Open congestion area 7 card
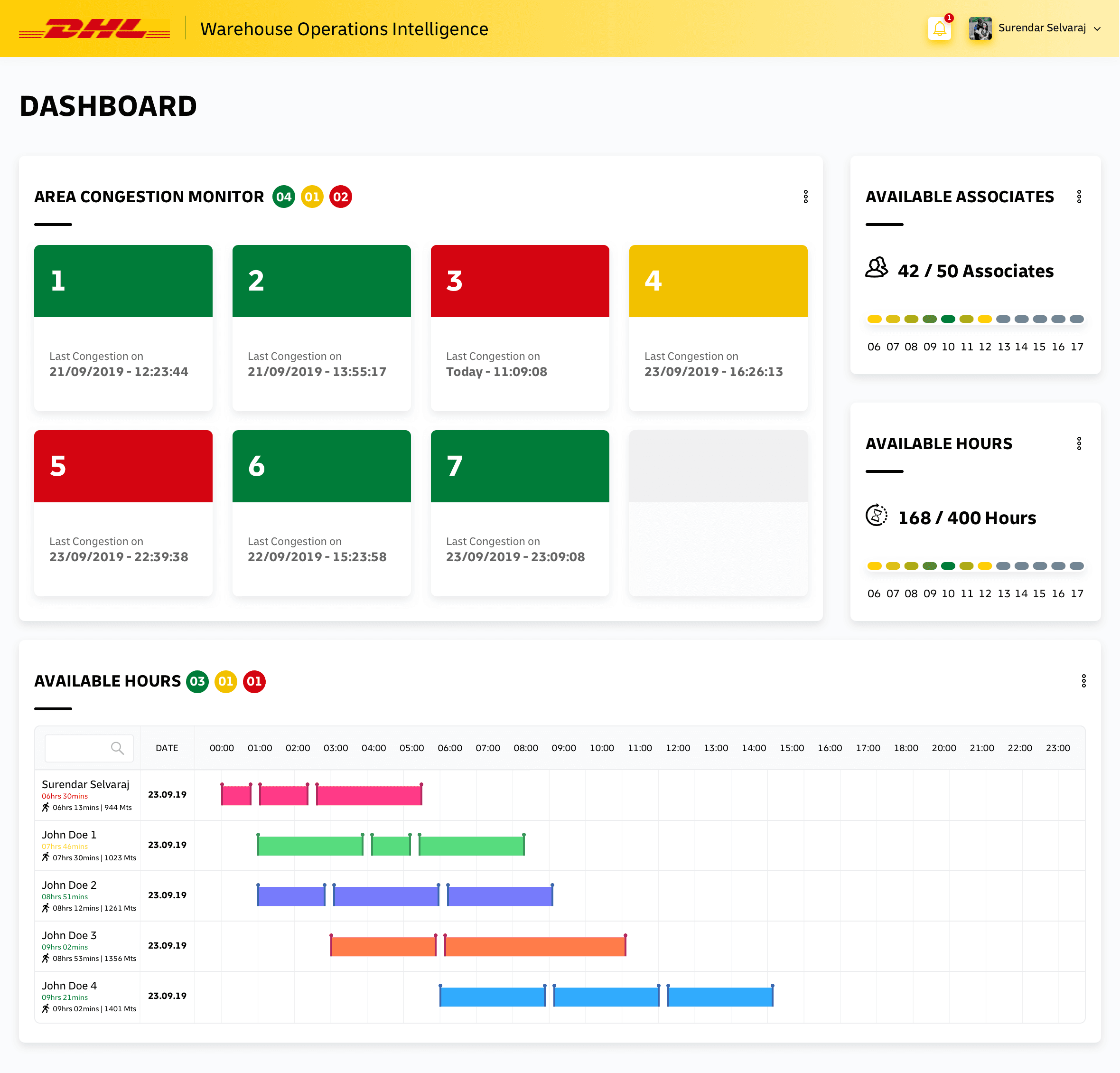1120x1073 pixels. tap(520, 513)
